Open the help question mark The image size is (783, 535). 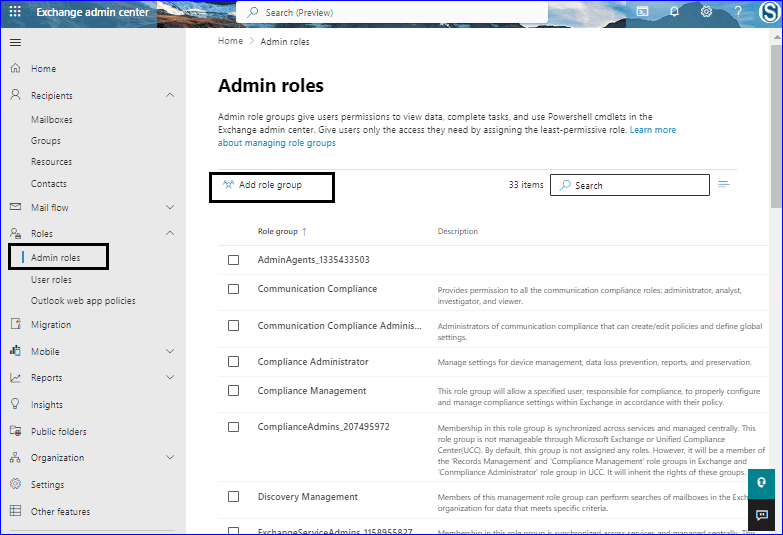tap(738, 11)
